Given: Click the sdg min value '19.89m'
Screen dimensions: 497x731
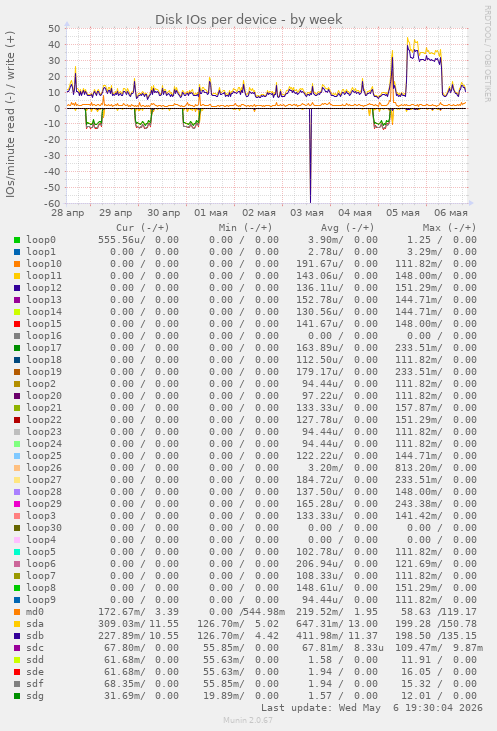Looking at the screenshot, I should click(223, 696).
